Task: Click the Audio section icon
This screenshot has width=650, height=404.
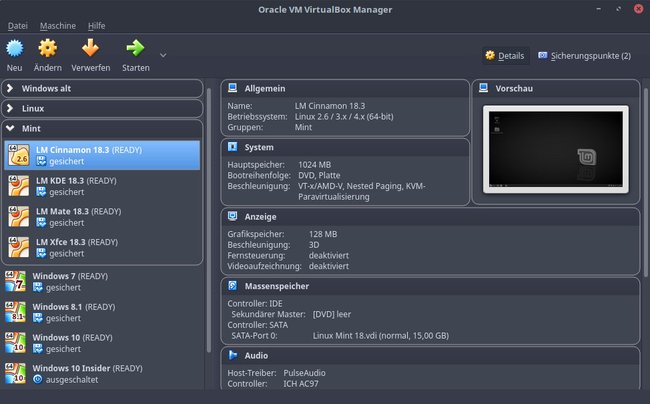Action: [x=233, y=355]
